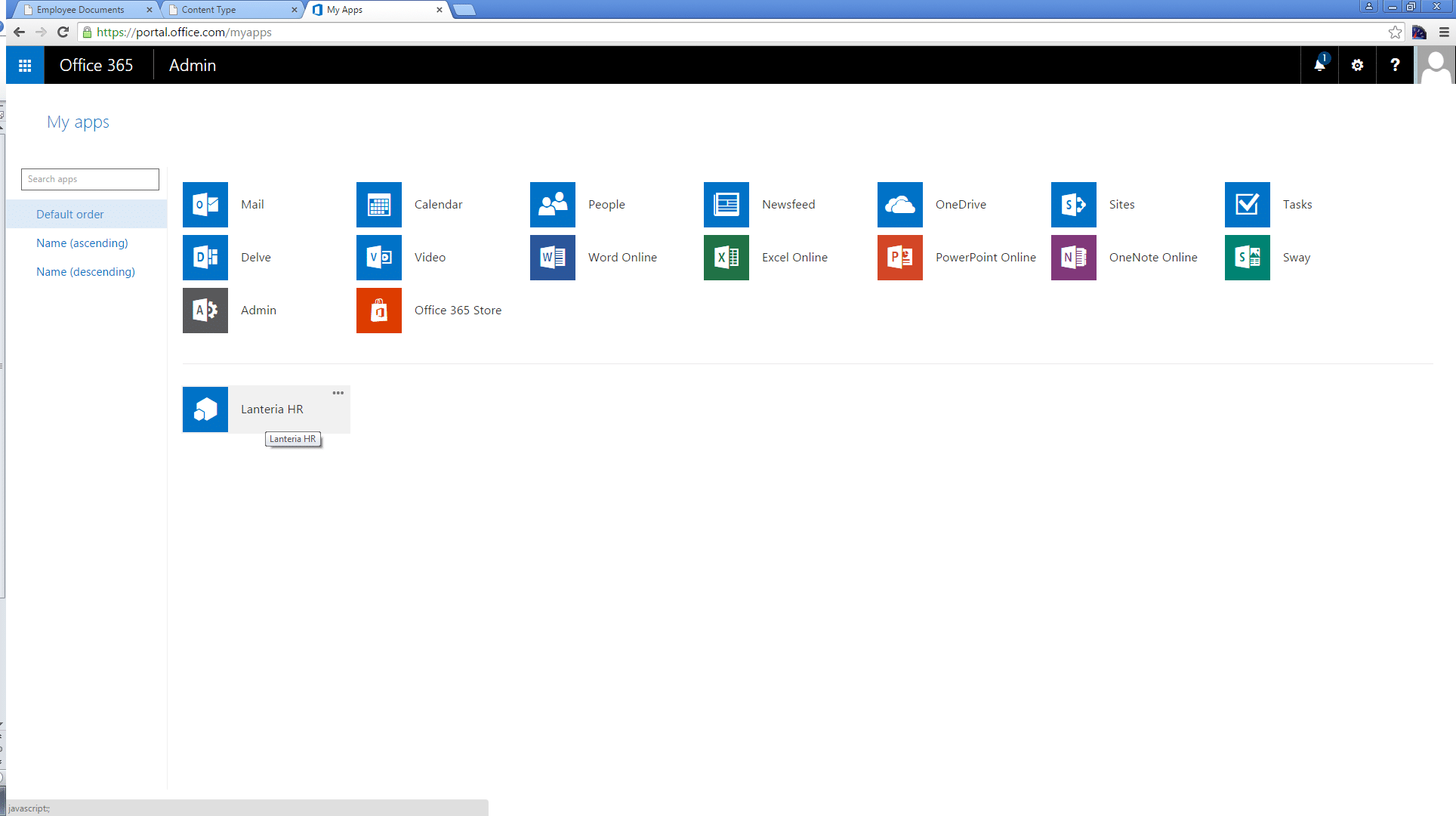Viewport: 1456px width, 816px height.
Task: Open the People app icon
Action: click(553, 205)
